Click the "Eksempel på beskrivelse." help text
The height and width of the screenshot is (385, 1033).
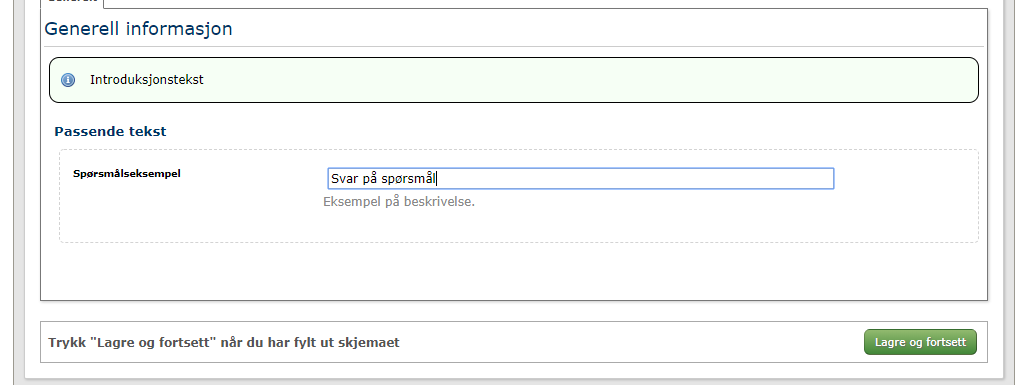pyautogui.click(x=399, y=202)
